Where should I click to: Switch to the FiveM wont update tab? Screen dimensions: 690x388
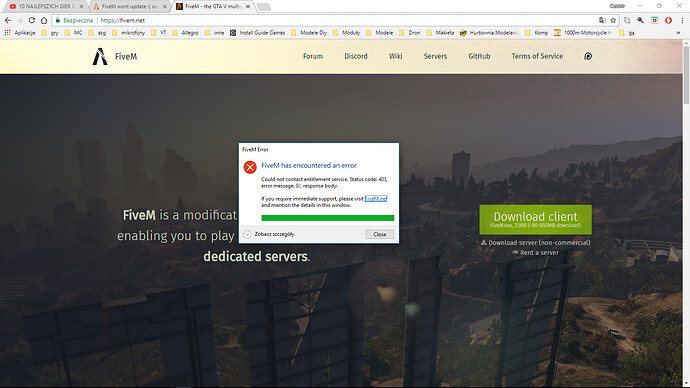(x=128, y=7)
